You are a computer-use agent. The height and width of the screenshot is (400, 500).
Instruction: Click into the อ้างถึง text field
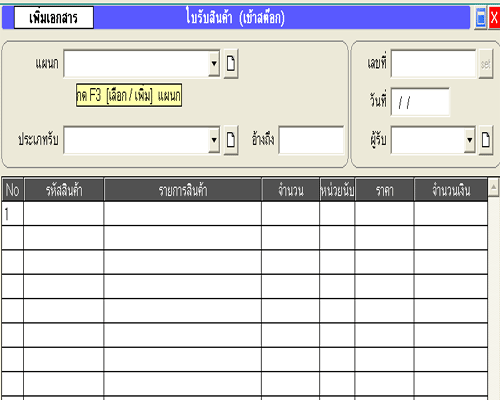point(311,140)
